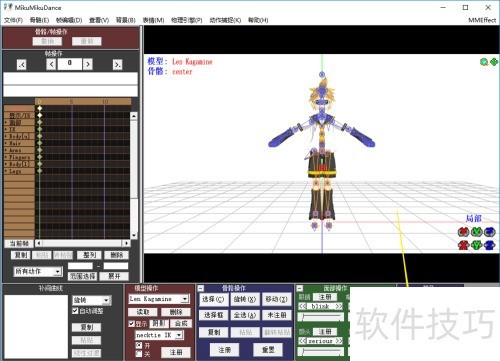Click the viewport zoom magnifier icon
This screenshot has width=500, height=361.
point(484,62)
